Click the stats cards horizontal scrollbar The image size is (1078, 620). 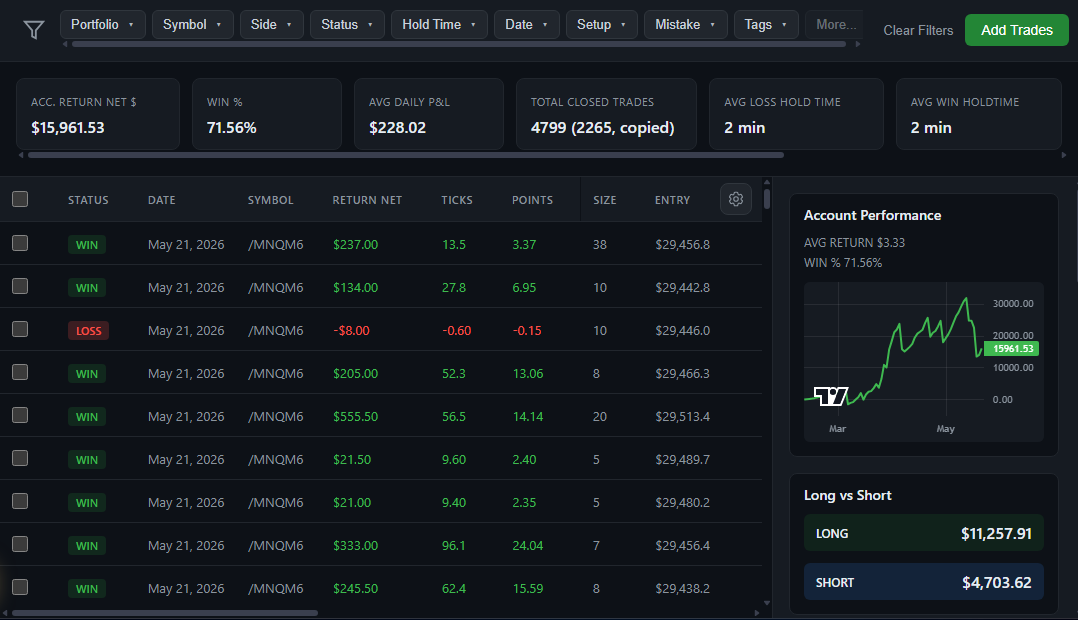(406, 155)
